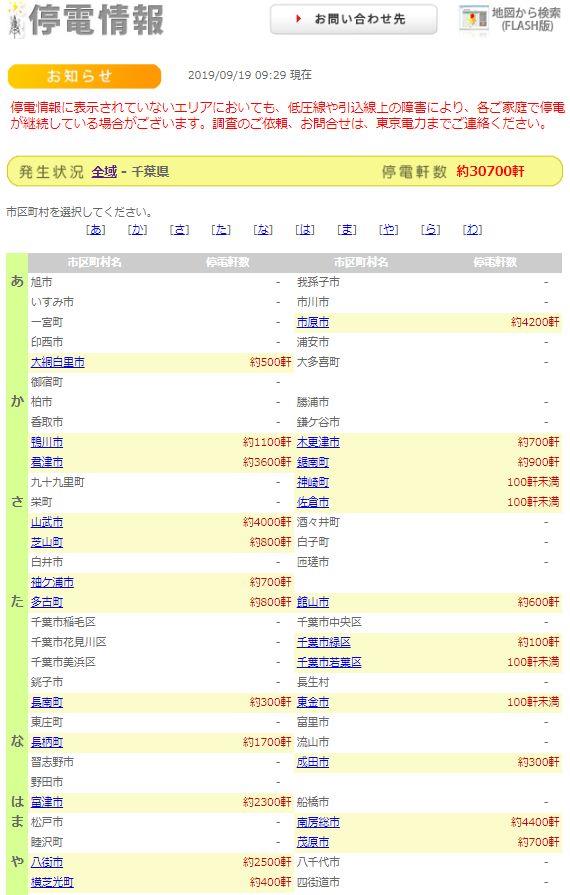Click the お知らせ orange button
The height and width of the screenshot is (895, 570).
point(84,76)
